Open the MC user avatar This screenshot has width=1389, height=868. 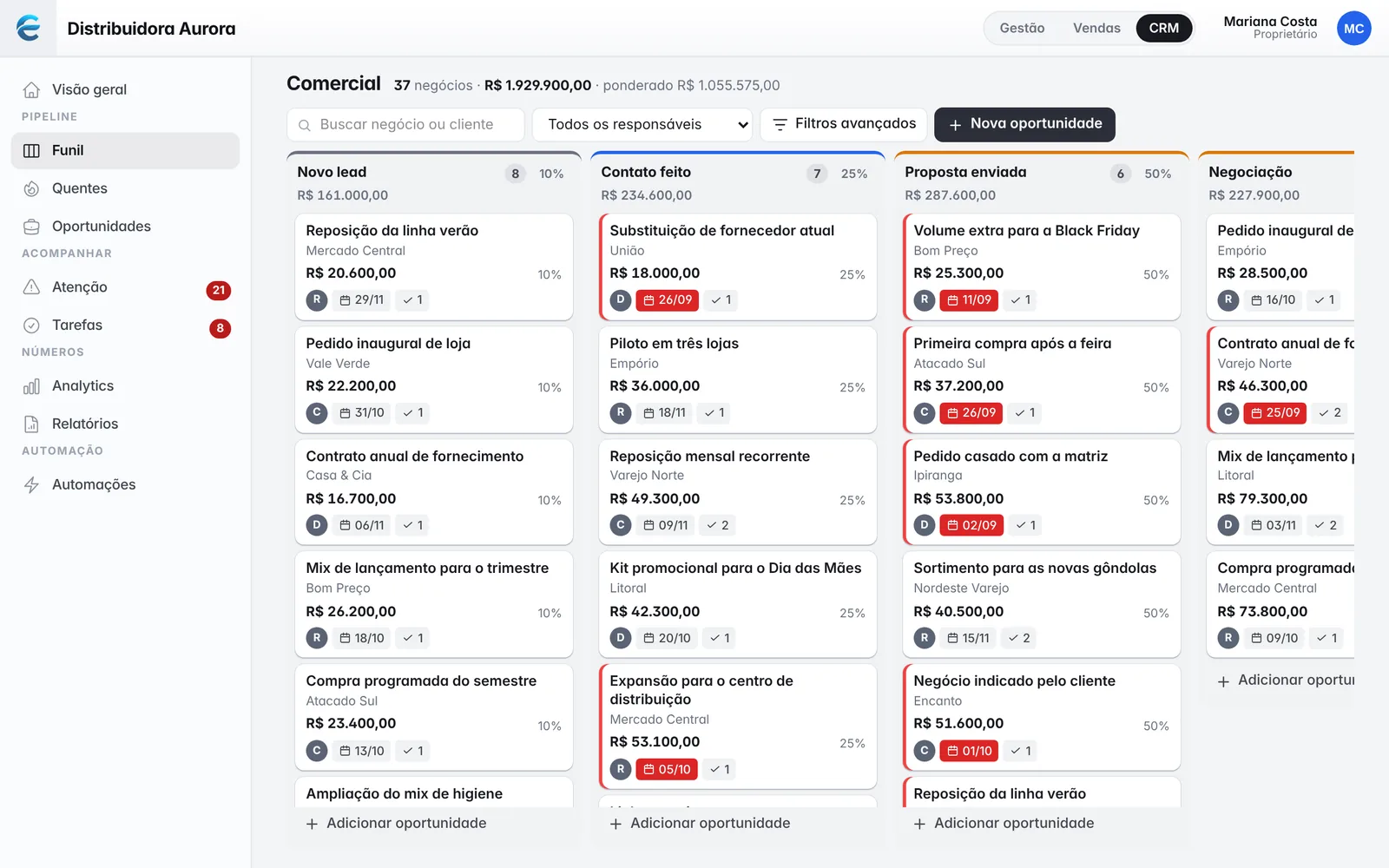pos(1353,29)
